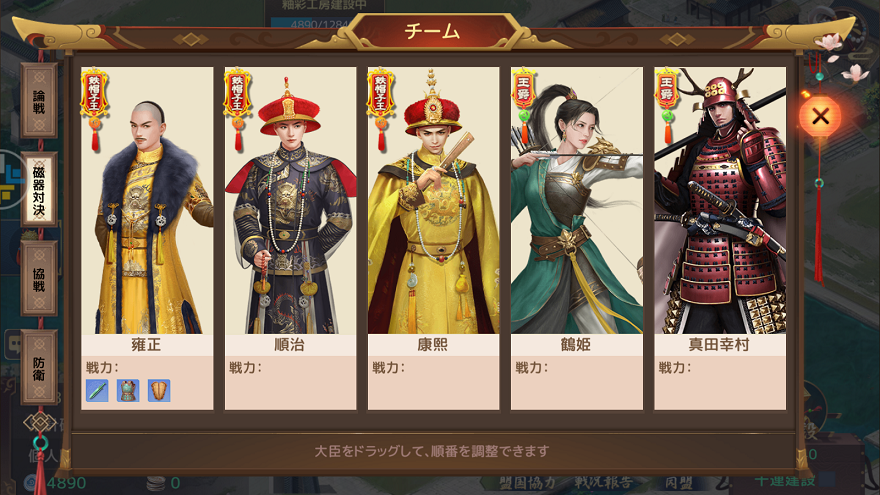This screenshot has height=495, width=880.
Task: Click 雍正's 鉄帽子王 rank badge
Action: [x=94, y=109]
